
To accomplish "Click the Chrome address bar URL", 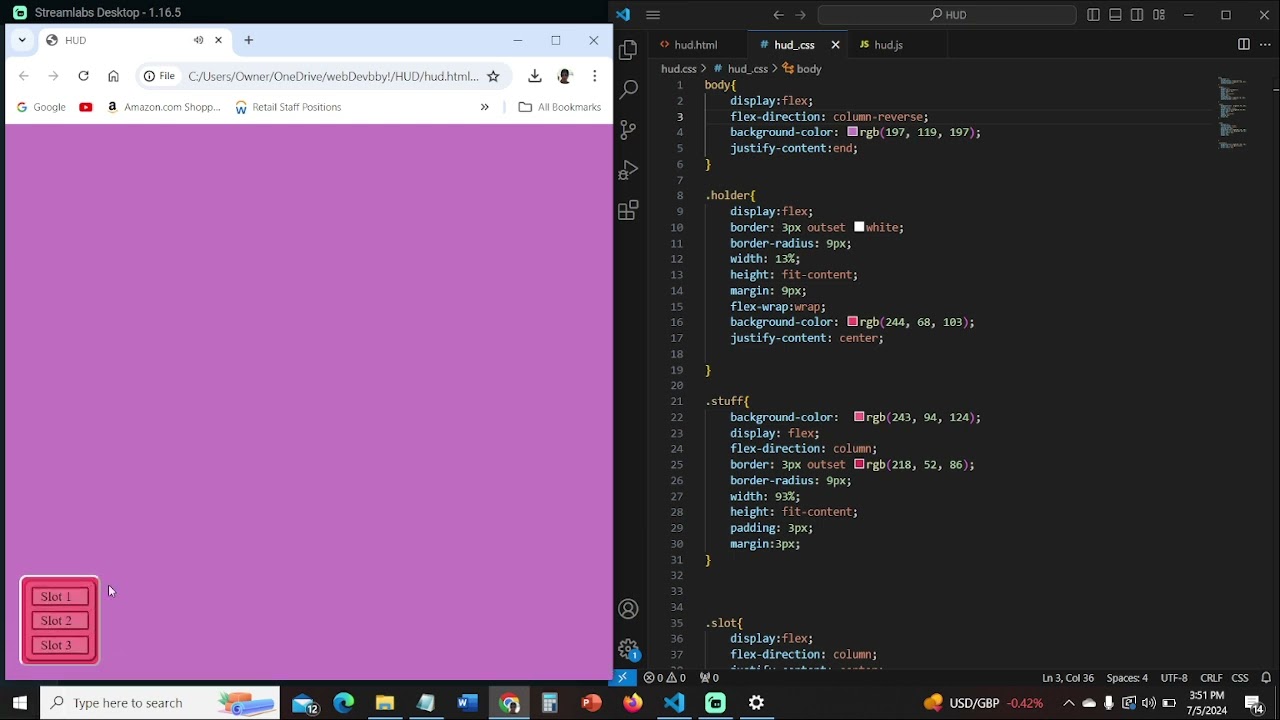I will coord(333,76).
